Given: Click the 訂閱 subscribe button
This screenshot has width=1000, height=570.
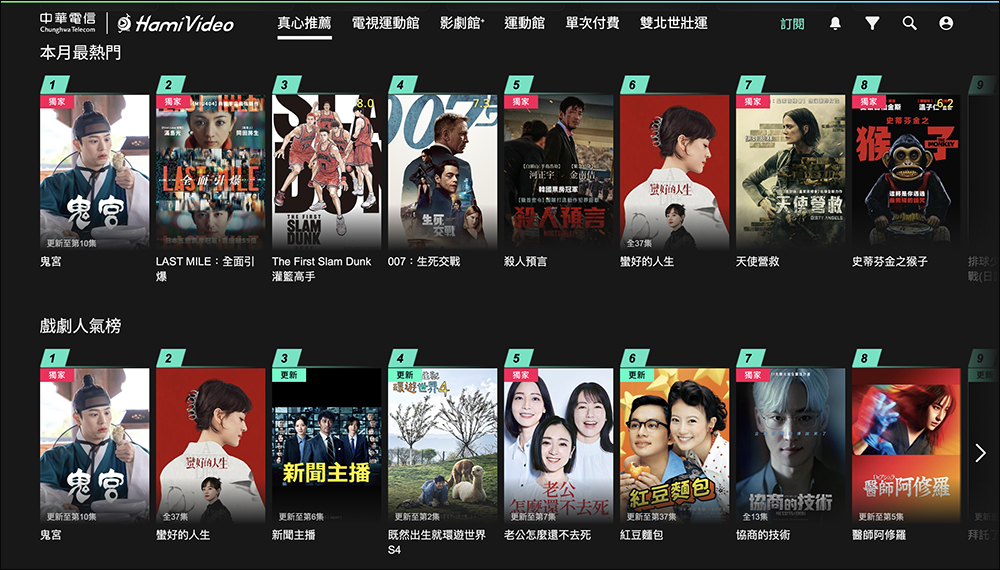Looking at the screenshot, I should [x=792, y=24].
